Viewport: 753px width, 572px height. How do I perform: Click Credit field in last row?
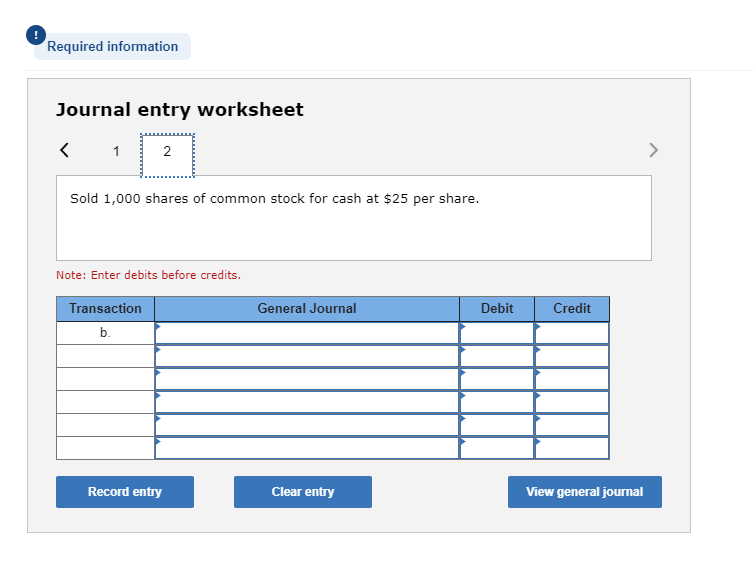pos(572,448)
